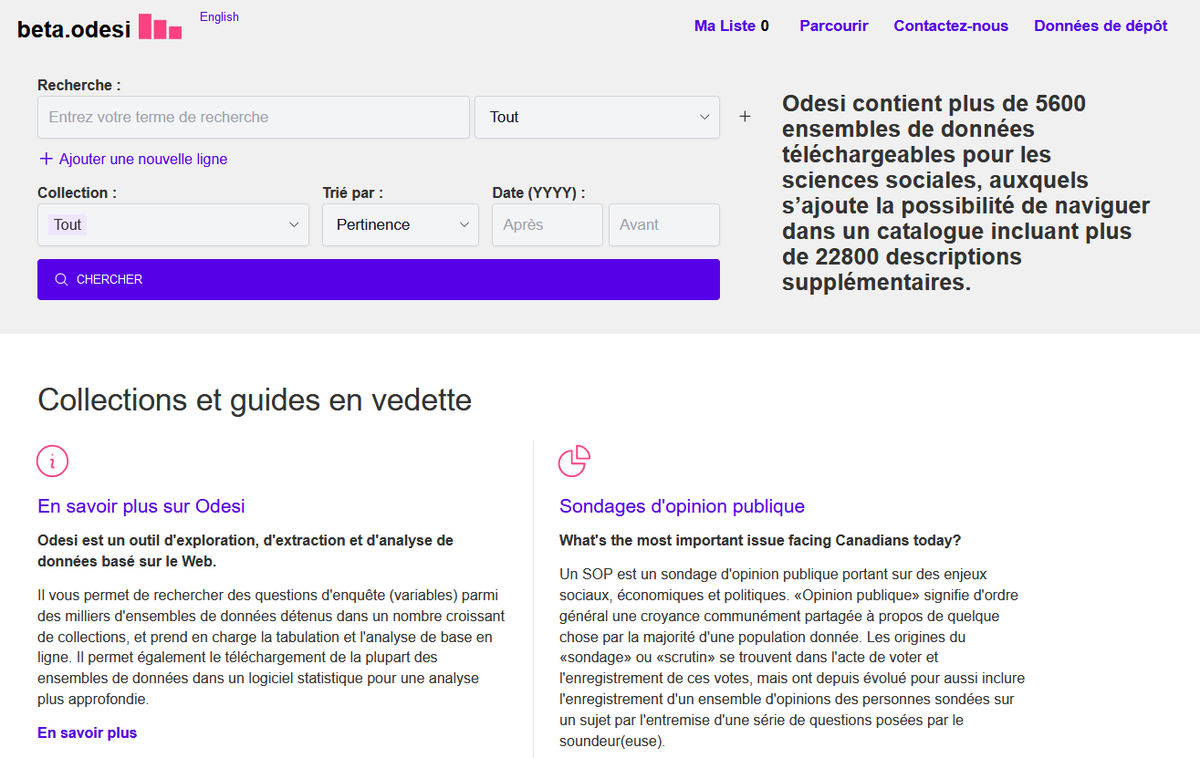
Task: Click the plus icon beside the Tout field selector
Action: pos(745,117)
